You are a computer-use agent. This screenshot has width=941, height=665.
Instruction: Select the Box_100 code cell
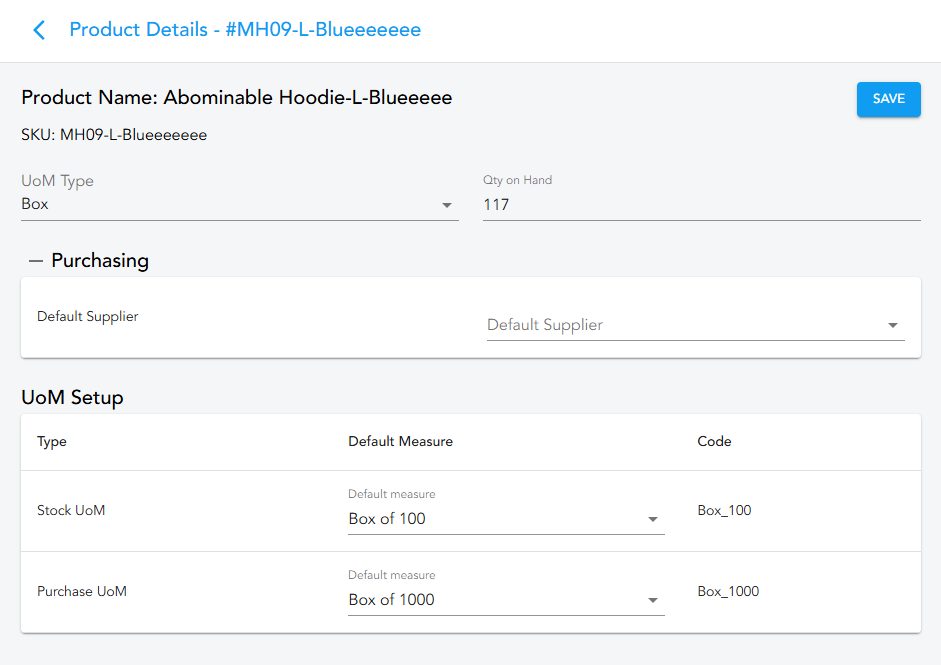pos(724,510)
